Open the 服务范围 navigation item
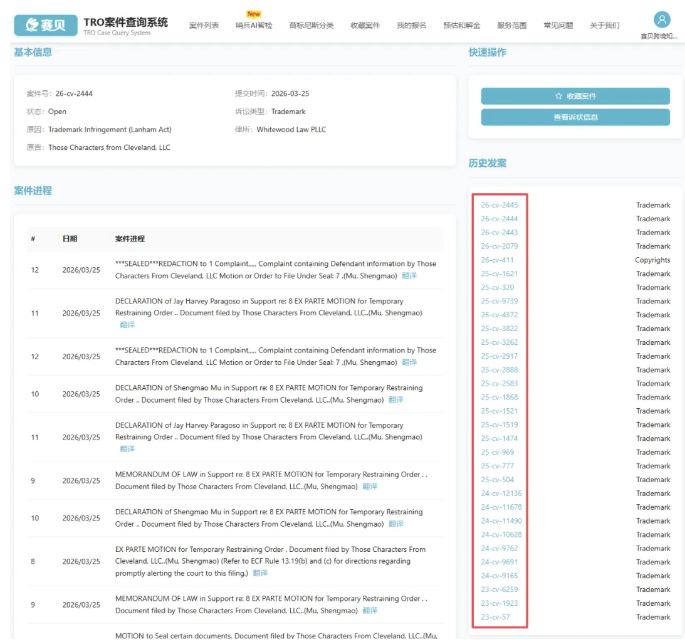This screenshot has width=685, height=640. pyautogui.click(x=511, y=25)
